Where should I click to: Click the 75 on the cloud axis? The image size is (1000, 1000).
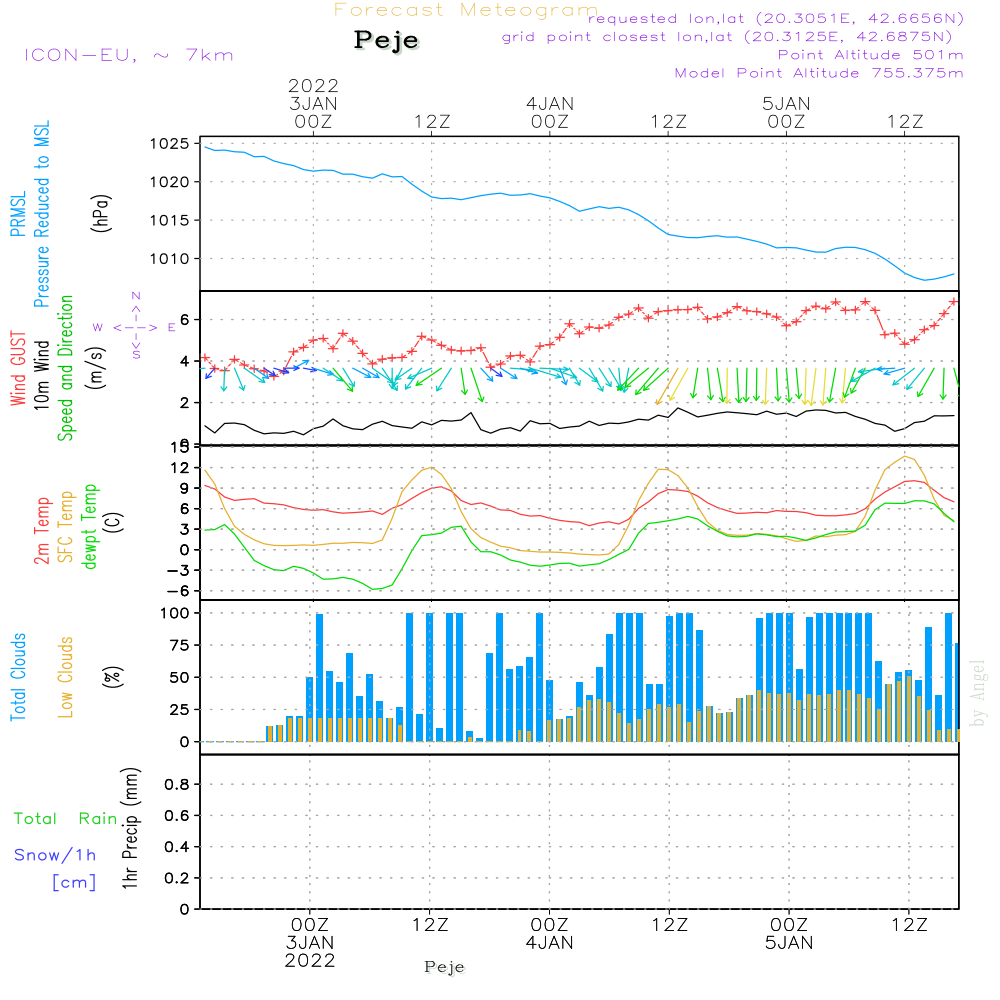tap(179, 645)
